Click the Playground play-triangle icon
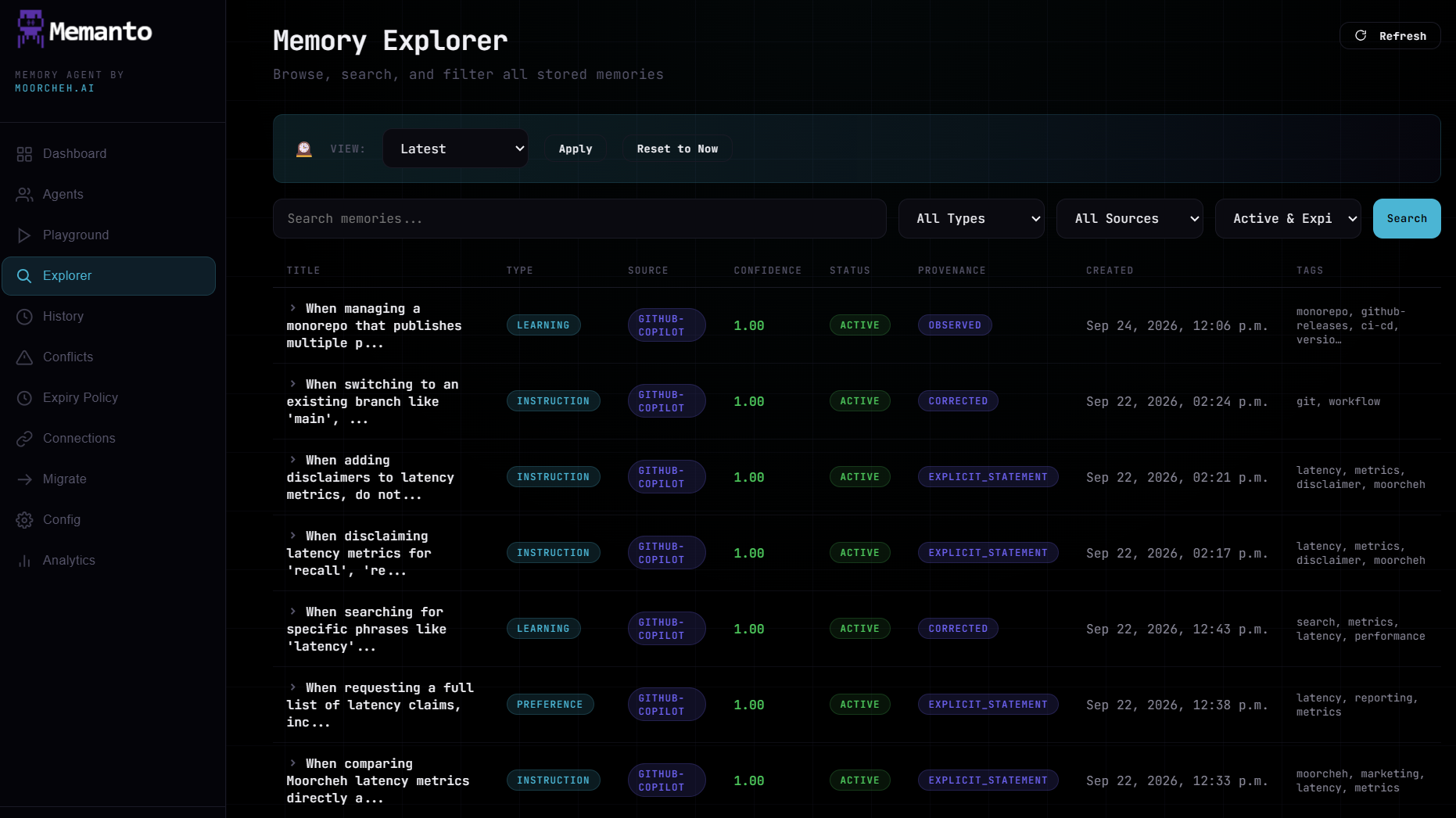Image resolution: width=1456 pixels, height=818 pixels. [24, 235]
